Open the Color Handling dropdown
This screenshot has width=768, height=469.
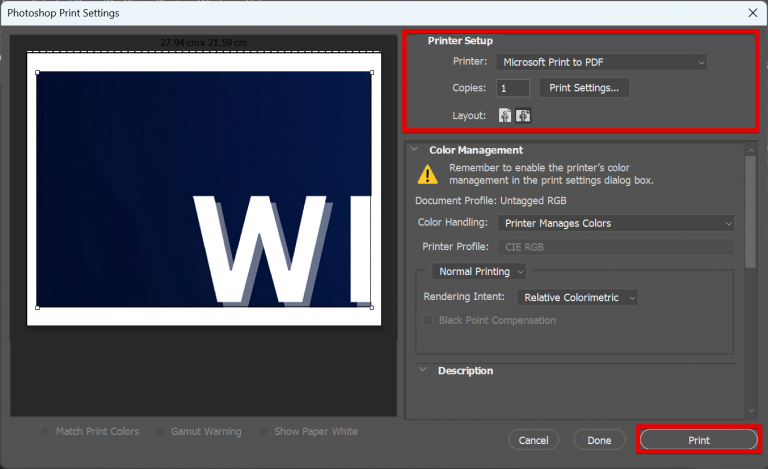click(x=616, y=223)
